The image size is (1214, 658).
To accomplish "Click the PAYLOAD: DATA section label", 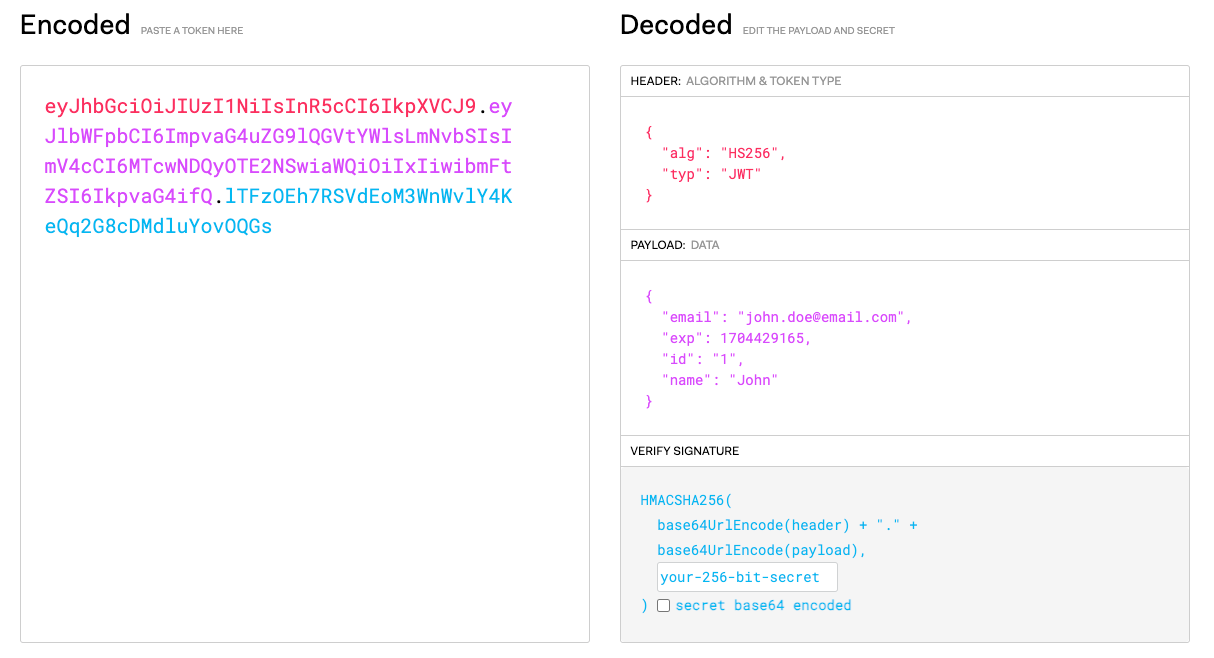I will [675, 245].
